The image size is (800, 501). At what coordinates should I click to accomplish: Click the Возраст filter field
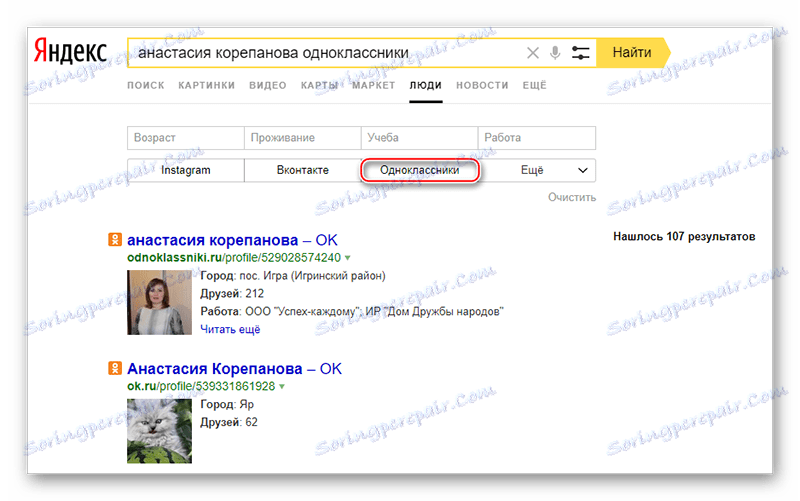pos(186,138)
